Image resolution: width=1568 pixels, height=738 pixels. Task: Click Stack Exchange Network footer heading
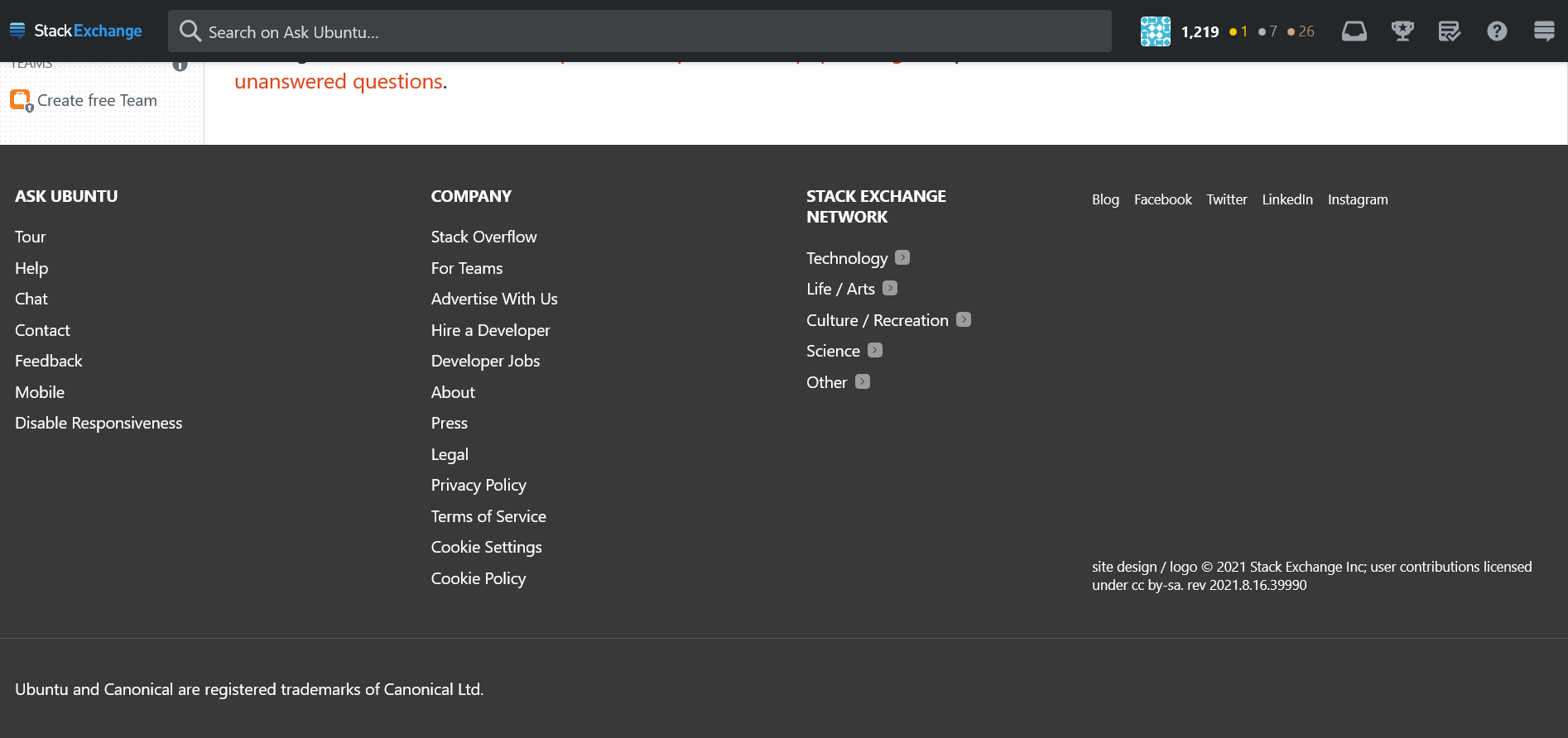(876, 206)
